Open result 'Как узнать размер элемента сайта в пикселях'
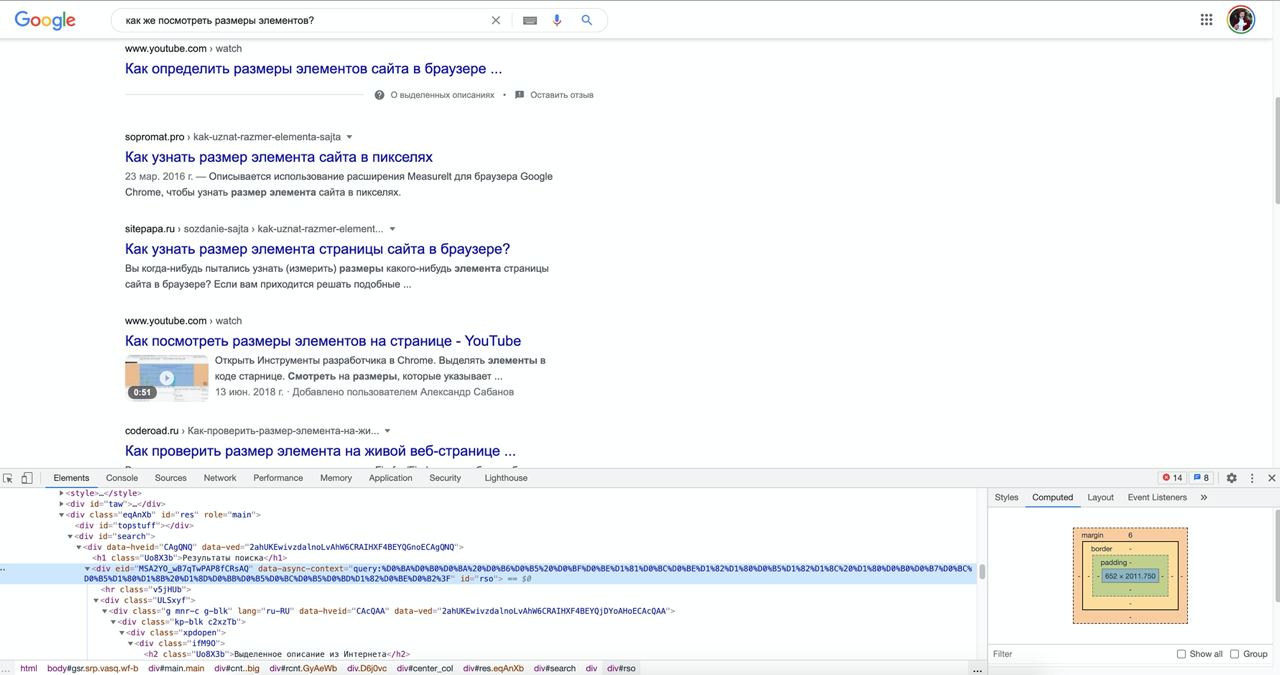Screen dimensions: 1280x675 (x=279, y=157)
